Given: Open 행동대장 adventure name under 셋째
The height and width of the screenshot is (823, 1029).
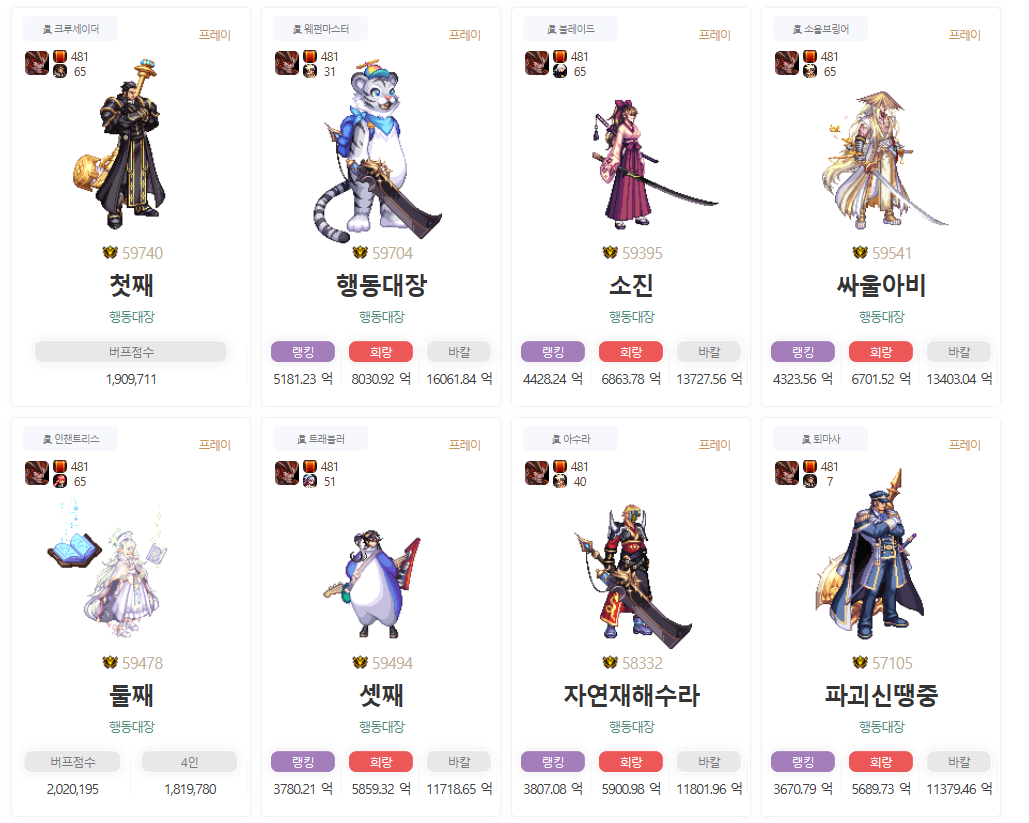Looking at the screenshot, I should [381, 727].
